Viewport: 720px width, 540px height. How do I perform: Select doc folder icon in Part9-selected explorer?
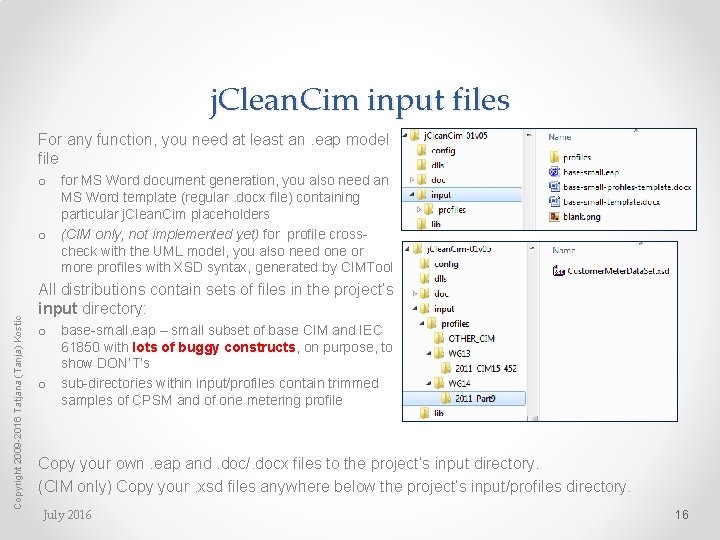(x=425, y=293)
